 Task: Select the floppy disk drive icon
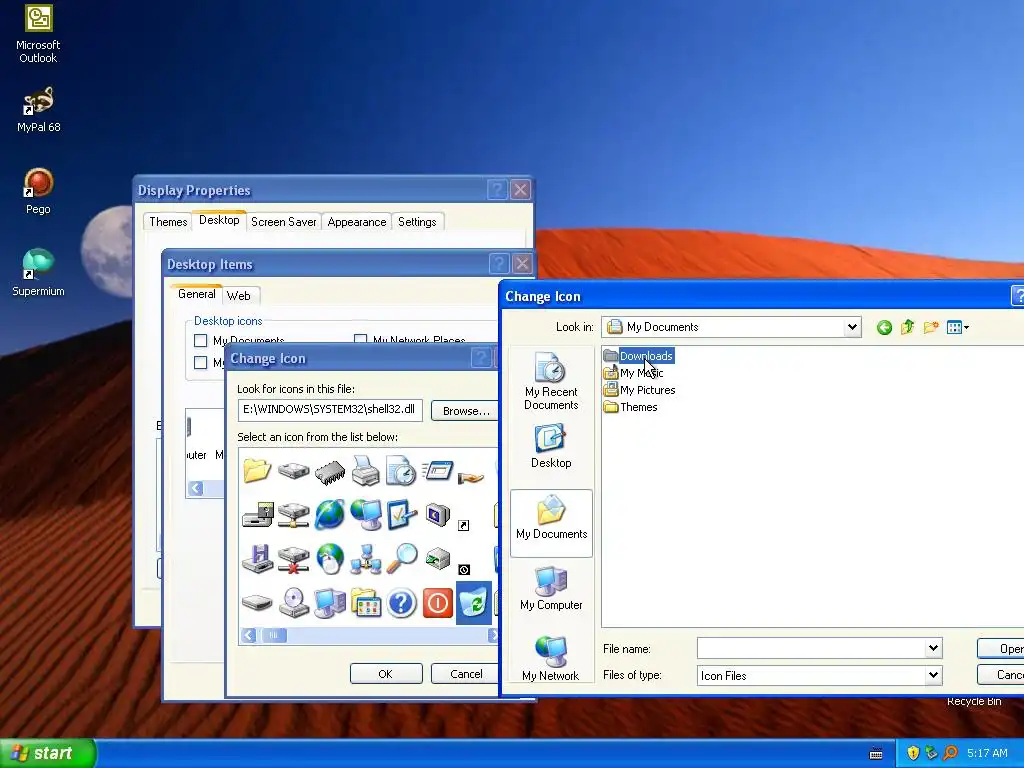(257, 559)
